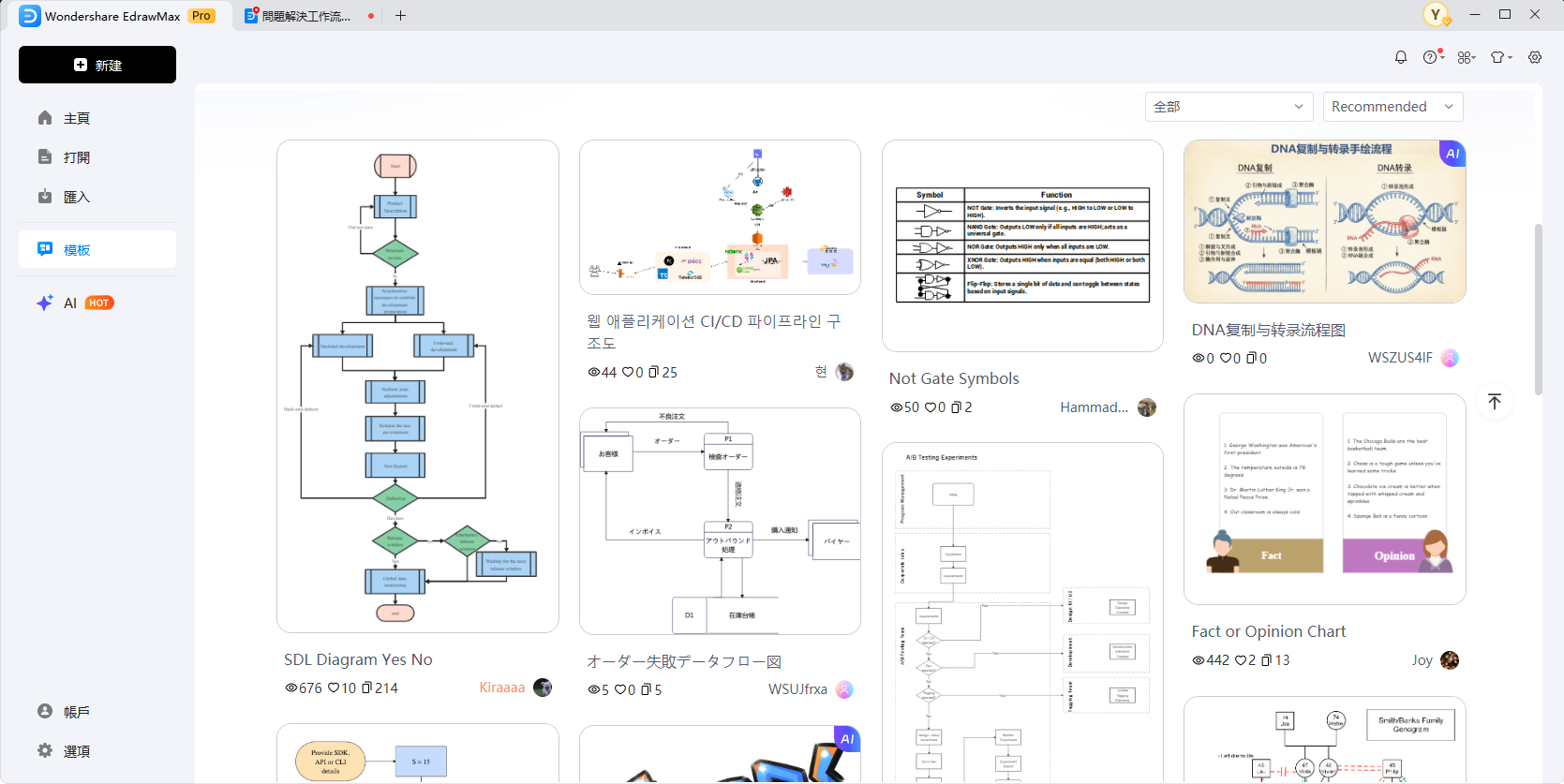Click the add new tab plus icon

pyautogui.click(x=400, y=16)
